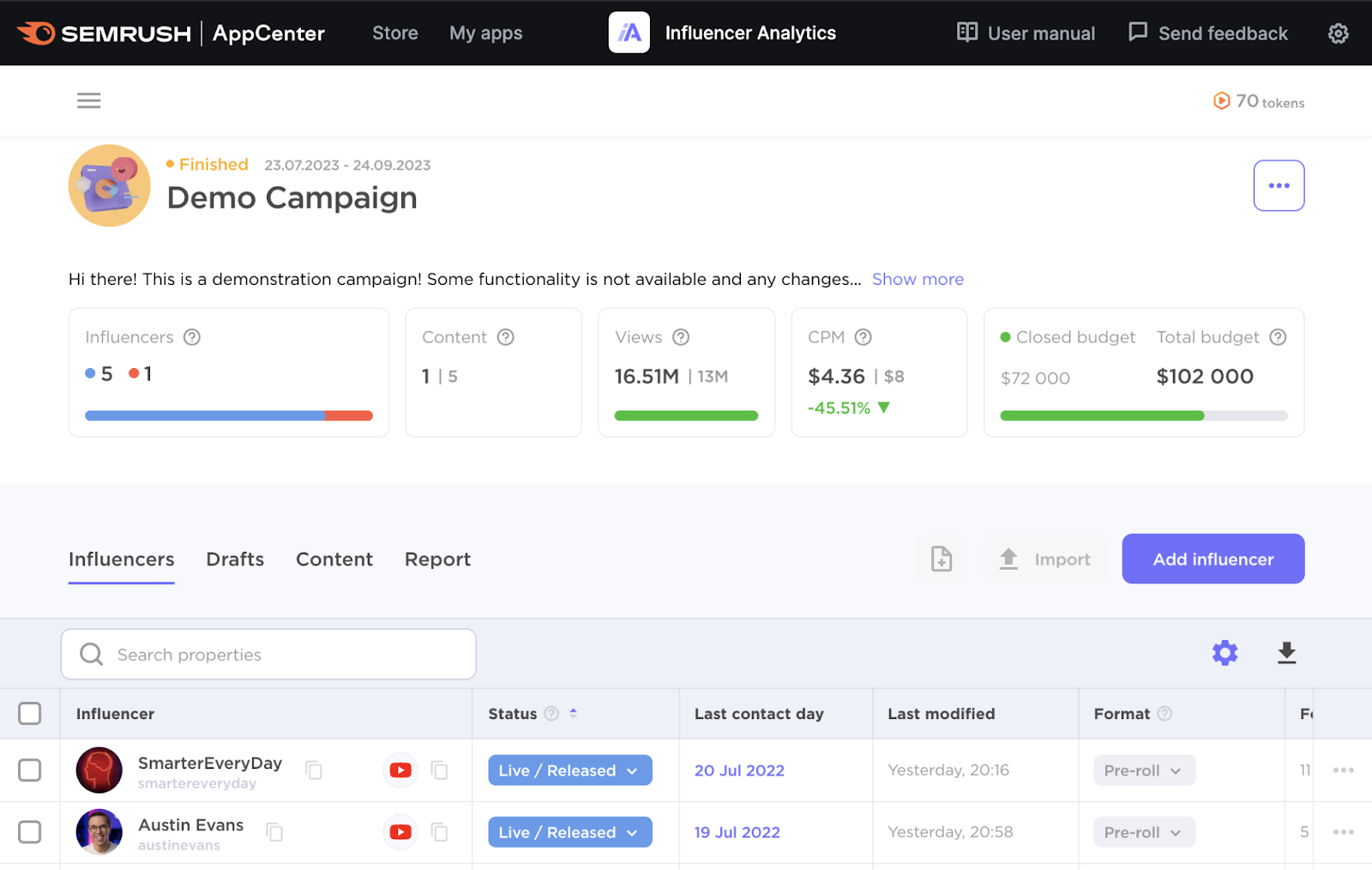Image resolution: width=1372 pixels, height=870 pixels.
Task: Expand the SmarterEveryDay Live / Released status dropdown
Action: point(569,770)
